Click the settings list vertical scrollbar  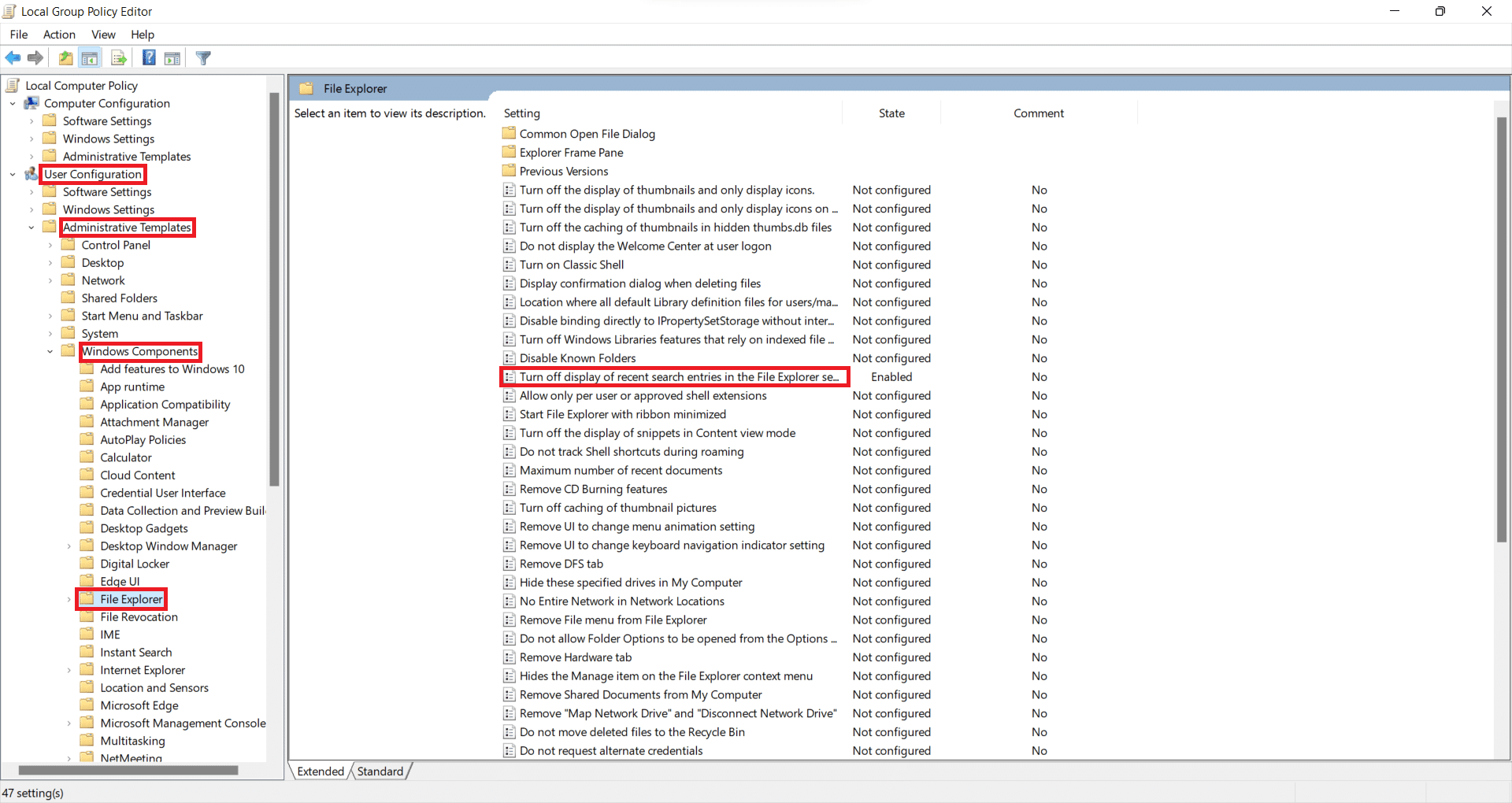[x=1502, y=329]
